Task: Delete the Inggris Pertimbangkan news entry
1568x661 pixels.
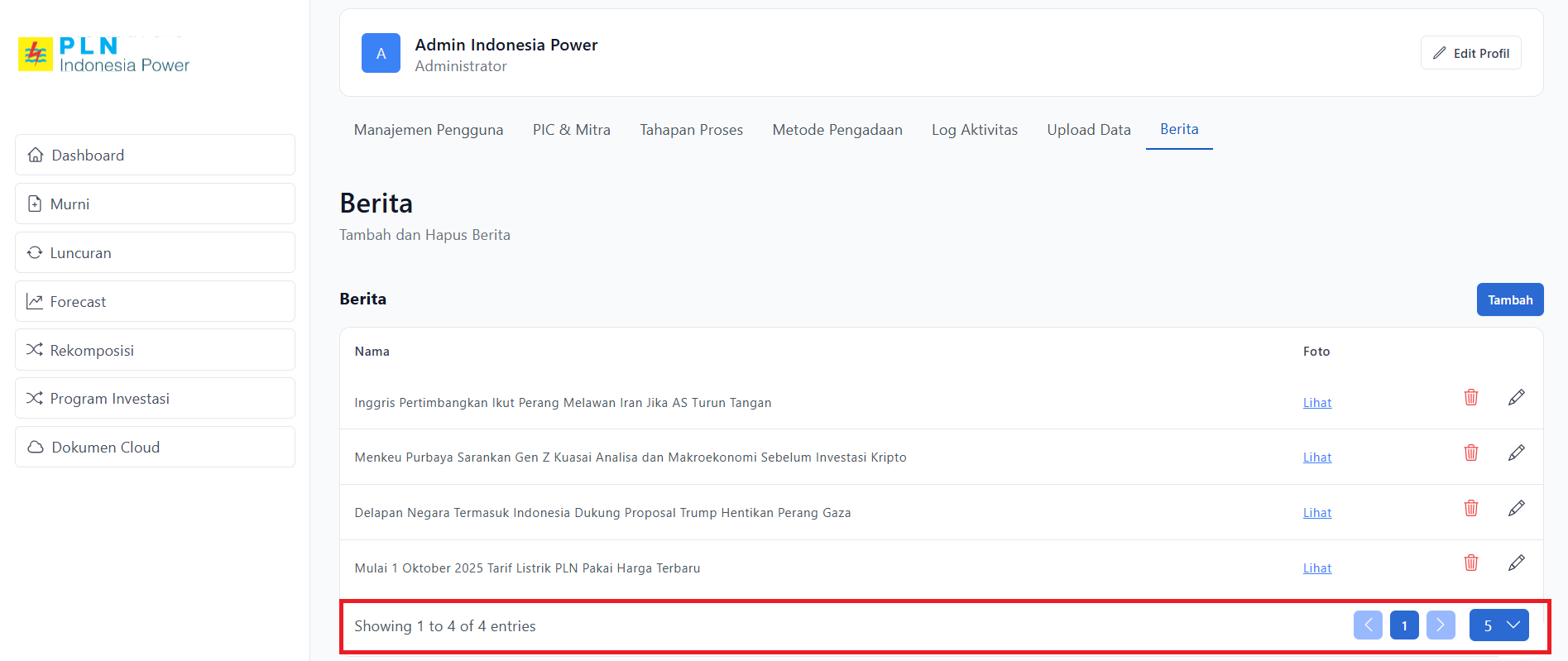Action: [1470, 398]
